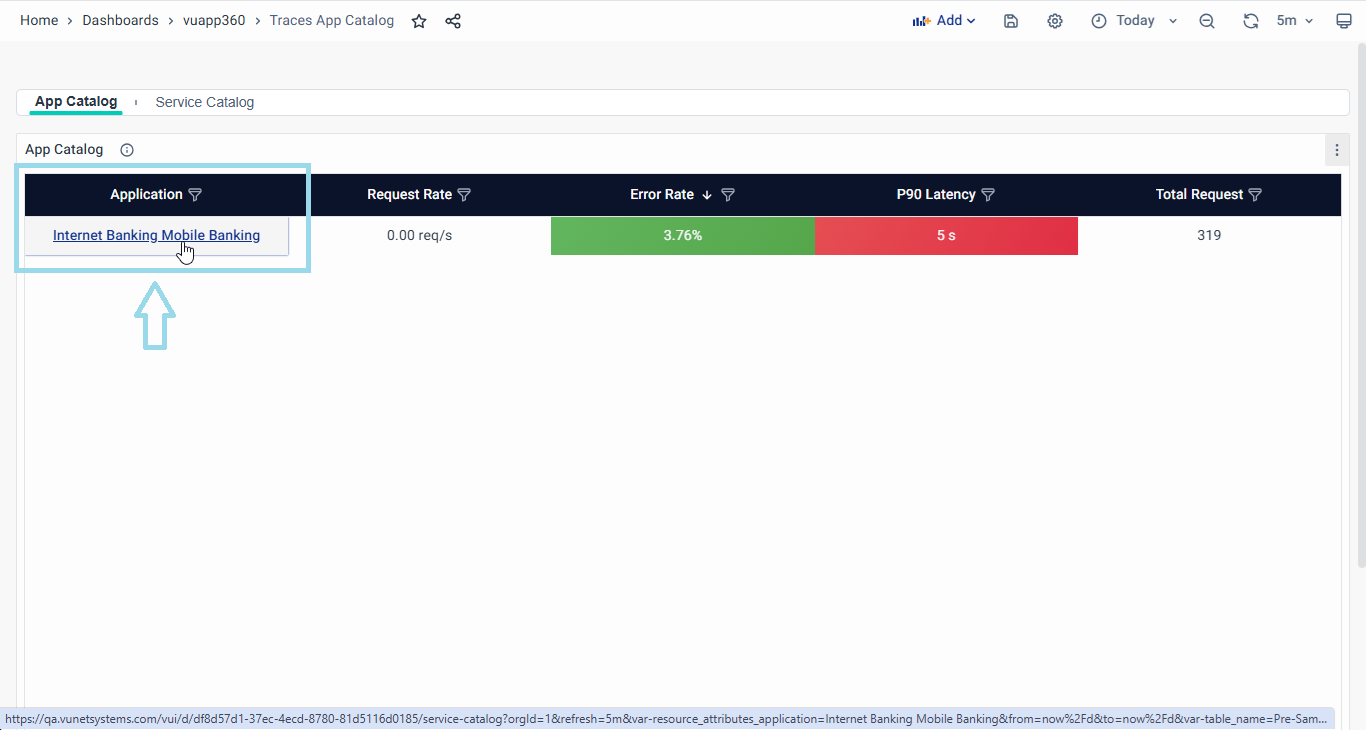Open the 5m refresh interval dropdown

point(1295,21)
